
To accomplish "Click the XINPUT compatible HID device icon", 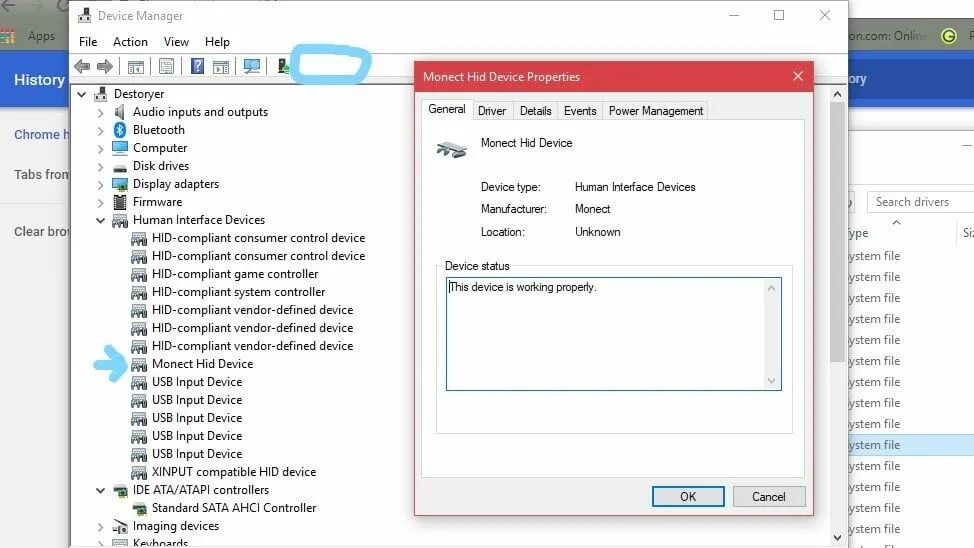I will (x=139, y=473).
